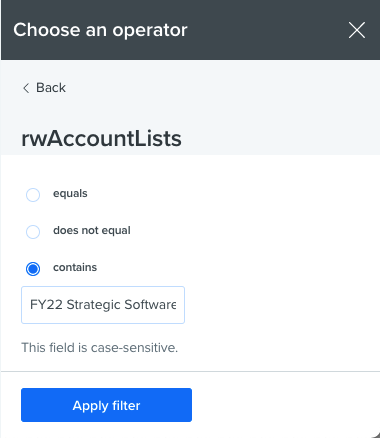Close the Choose an operator panel
The height and width of the screenshot is (438, 380).
coord(357,30)
